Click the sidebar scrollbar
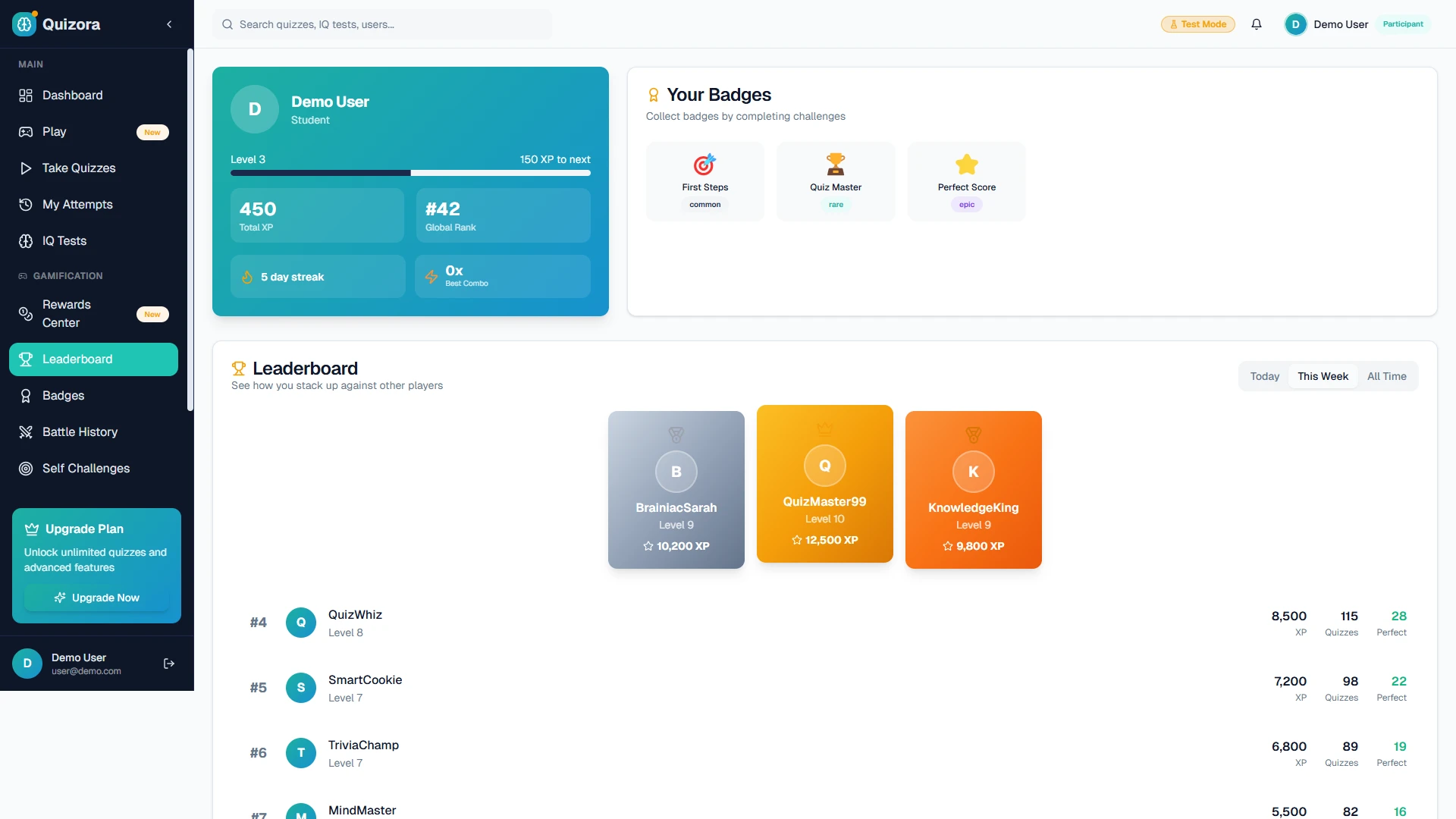The width and height of the screenshot is (1456, 819). 190,230
